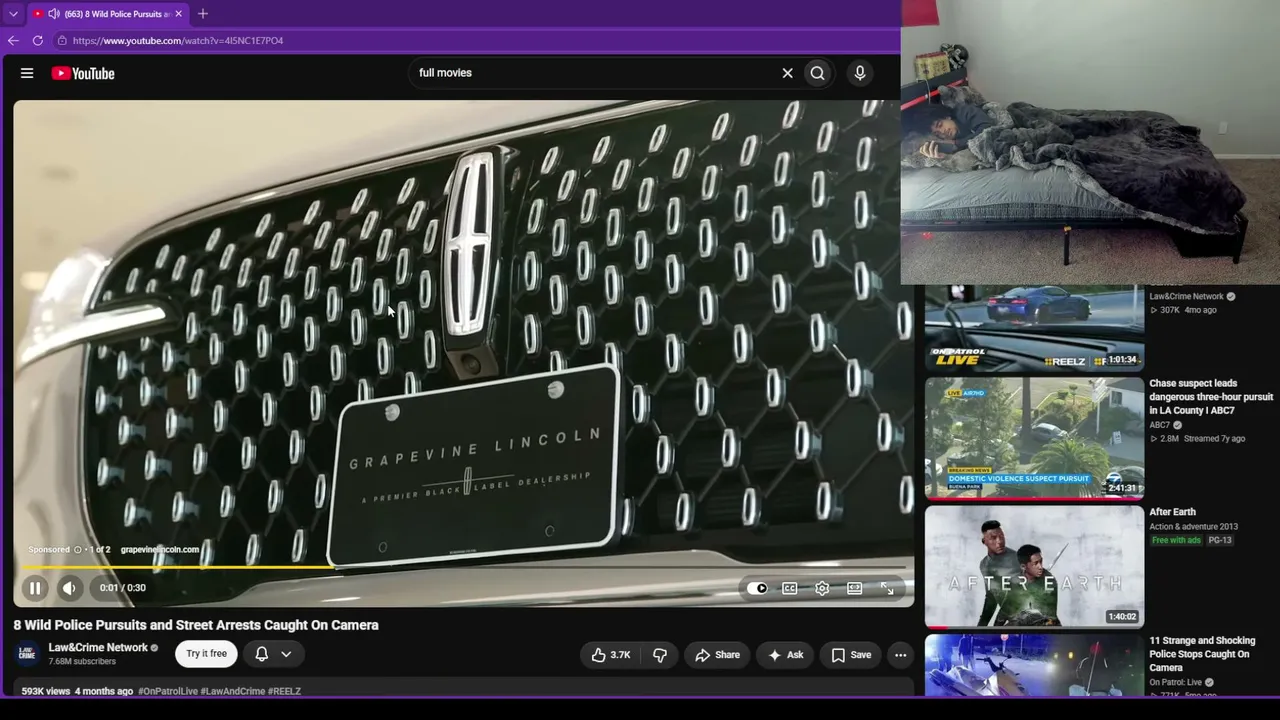Viewport: 1280px width, 720px height.
Task: Mute the tab via its speaker icon
Action: pos(53,14)
